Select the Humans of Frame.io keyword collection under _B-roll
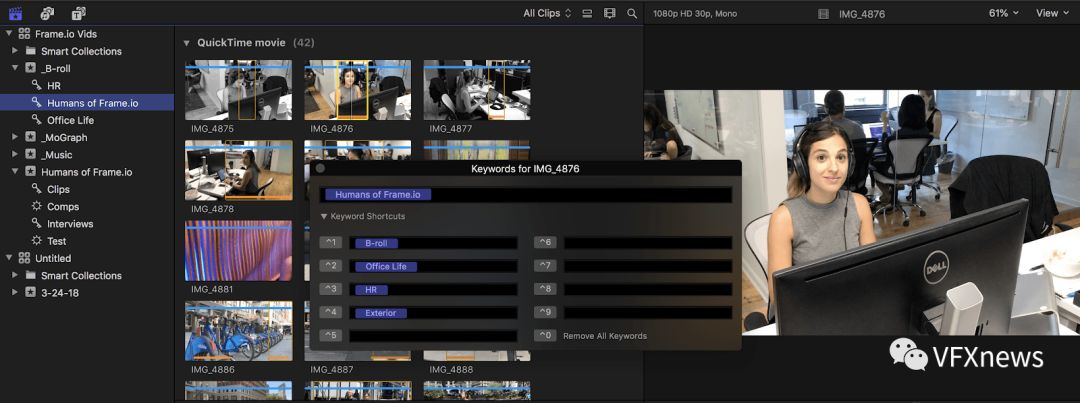The image size is (1080, 403). click(x=91, y=103)
